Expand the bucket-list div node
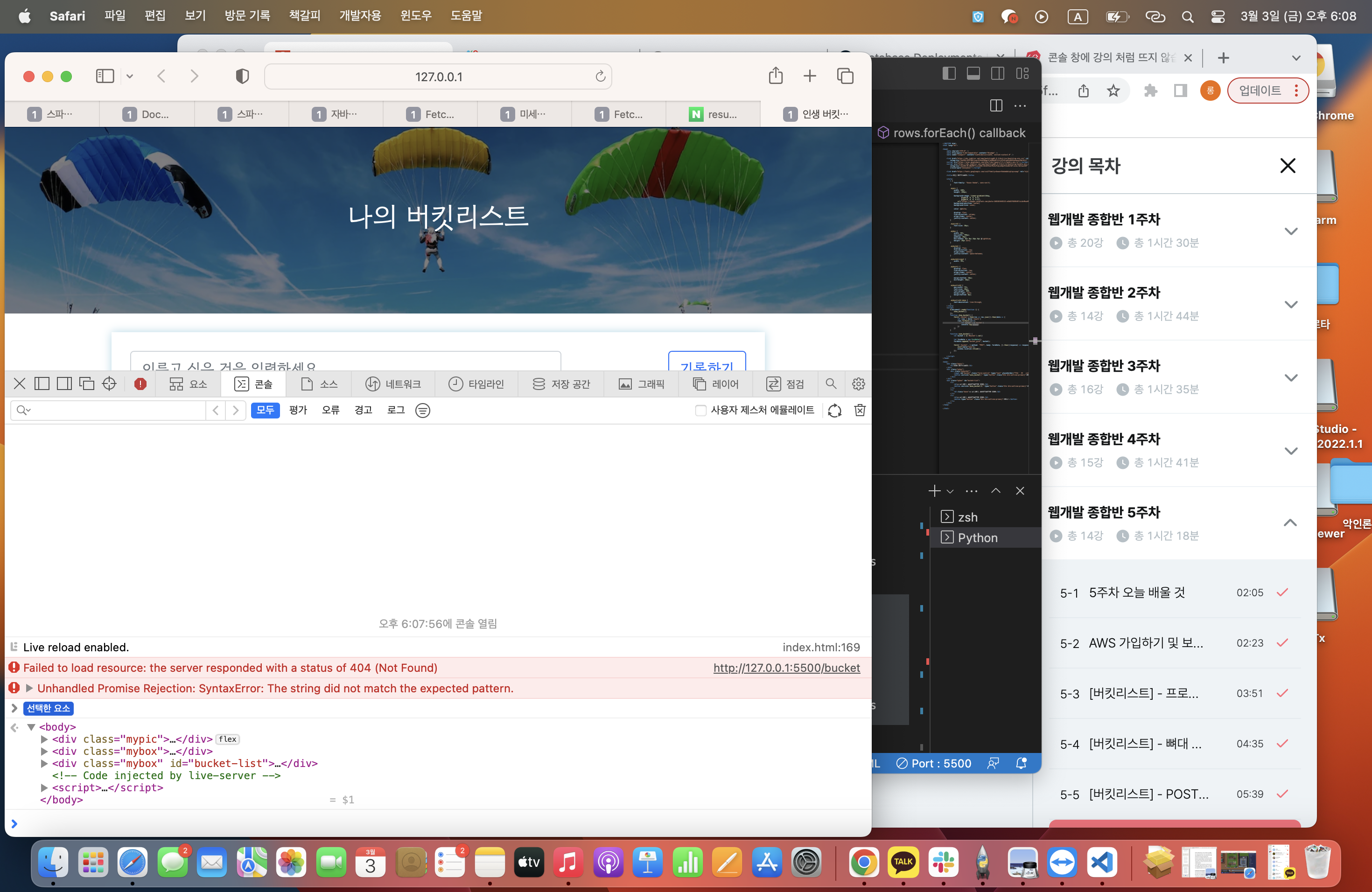This screenshot has width=1372, height=892. [x=44, y=763]
